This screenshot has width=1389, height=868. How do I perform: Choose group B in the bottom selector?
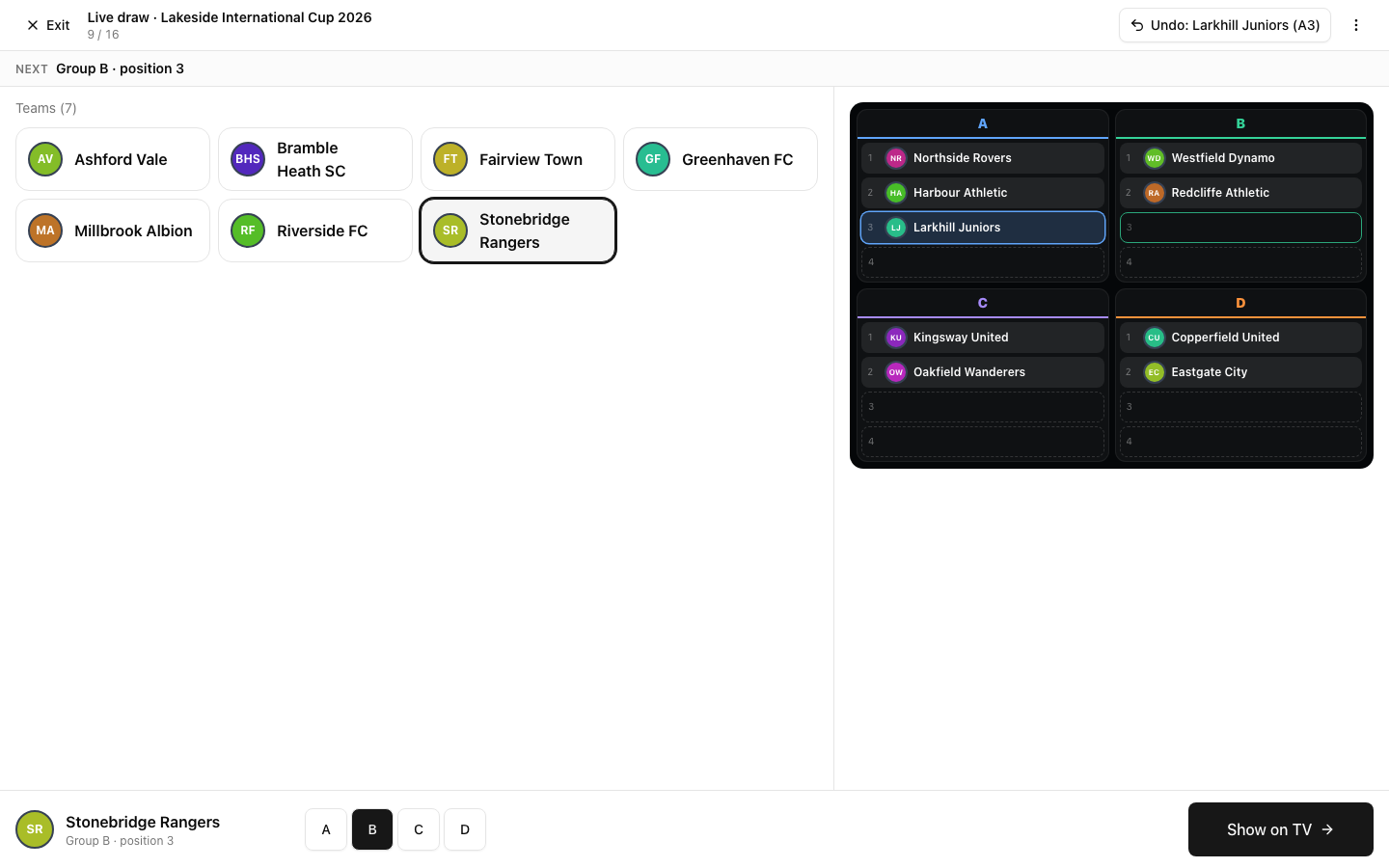coord(372,829)
